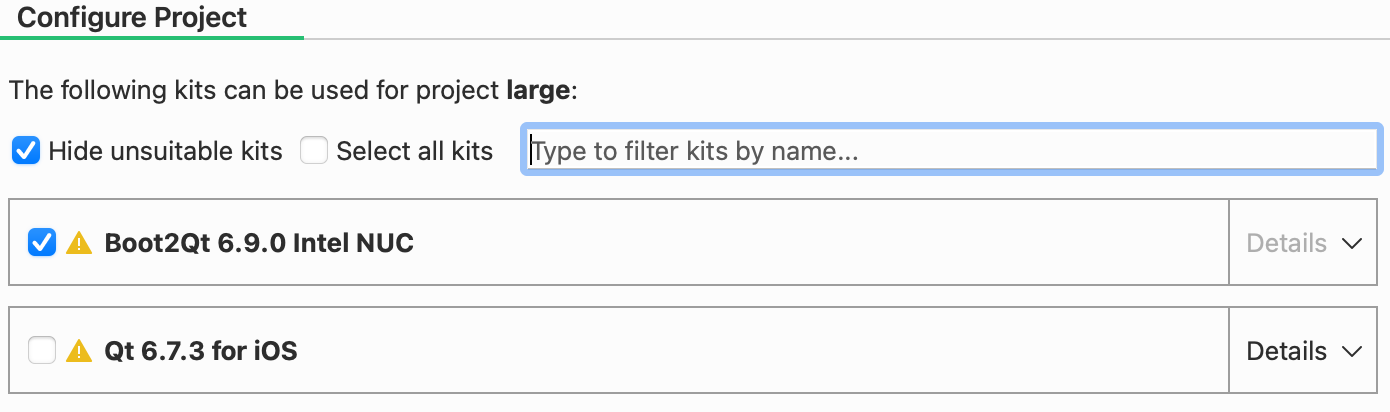1390x412 pixels.
Task: Click the chevron arrow beside iOS kit Details
Action: point(1352,351)
